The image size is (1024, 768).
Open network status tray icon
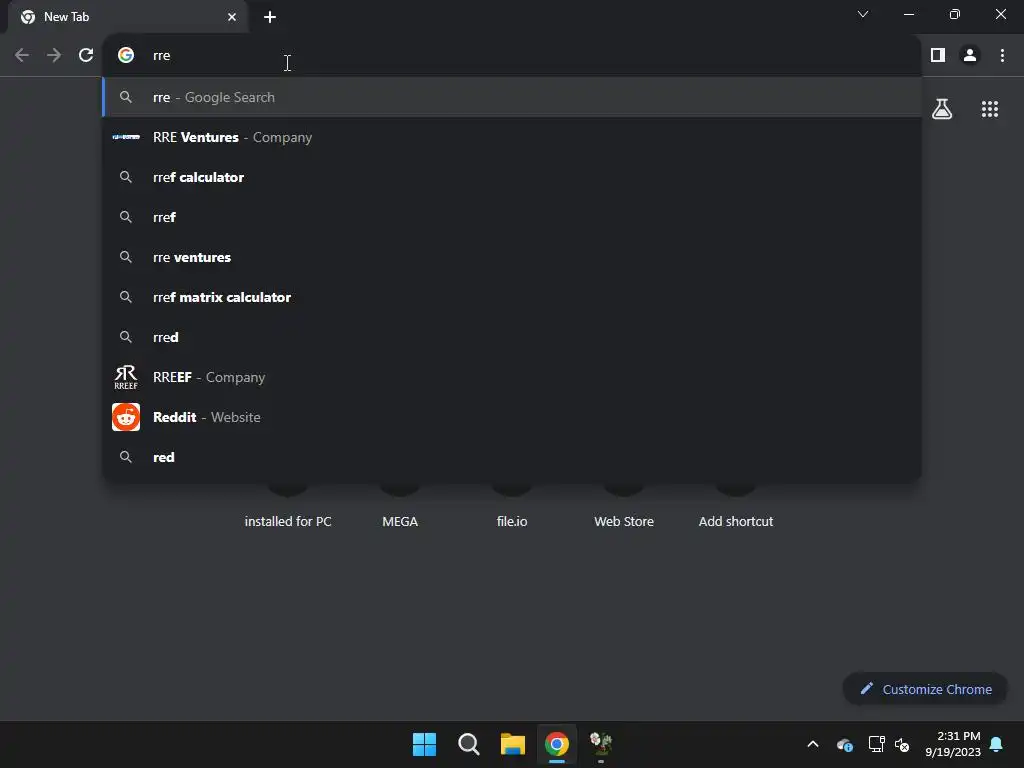[876, 744]
